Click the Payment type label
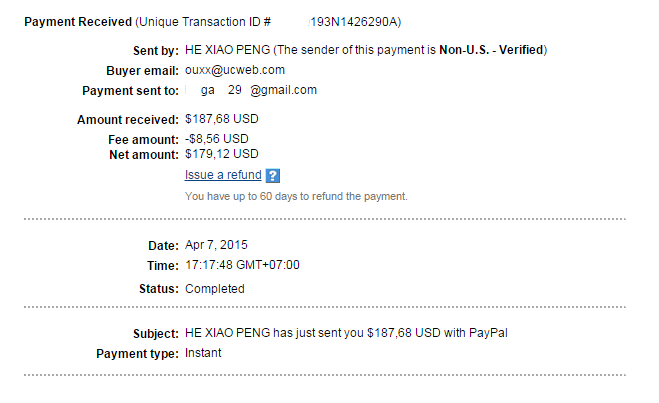 coord(137,354)
